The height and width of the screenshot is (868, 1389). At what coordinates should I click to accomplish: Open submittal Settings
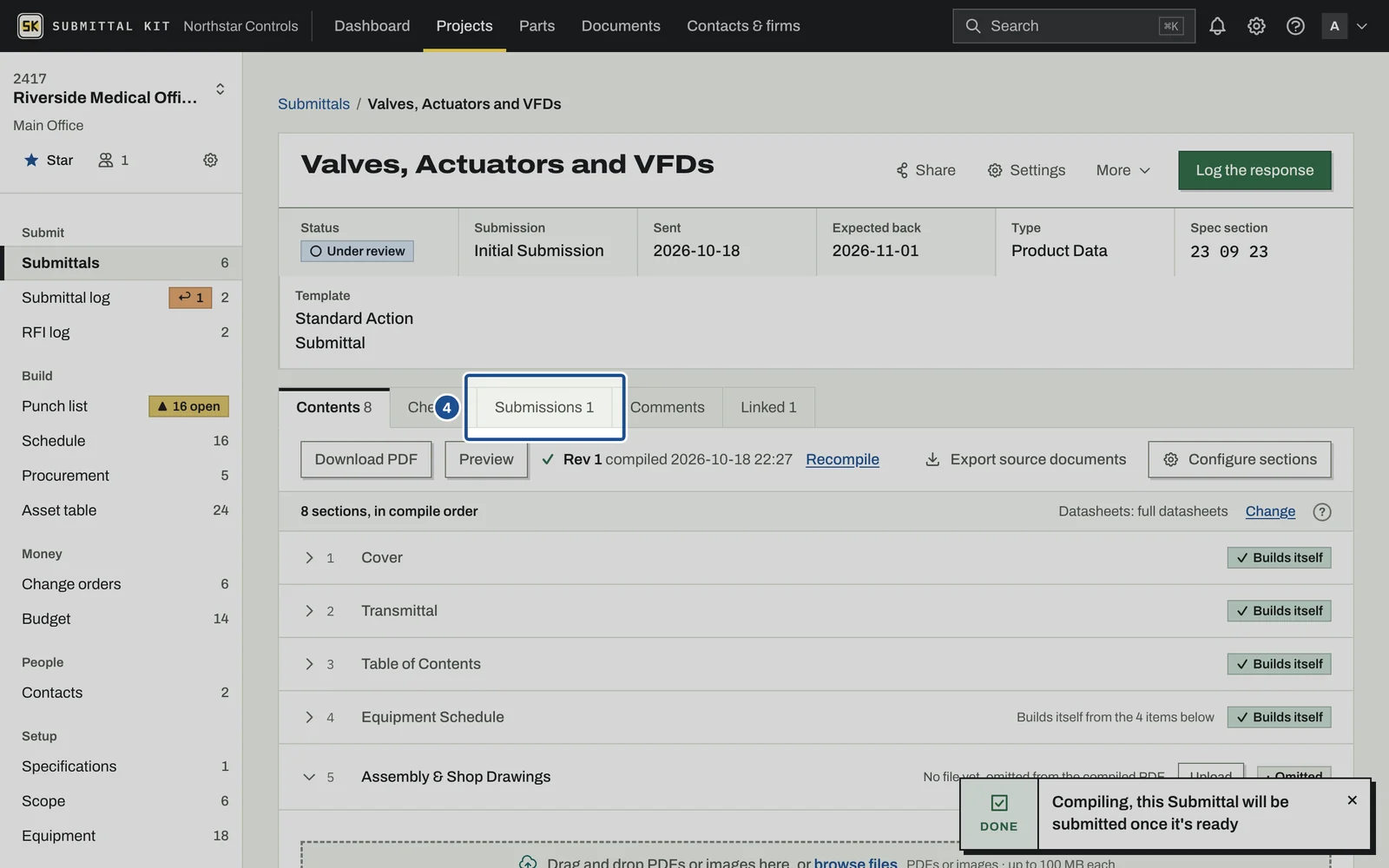click(x=1026, y=170)
